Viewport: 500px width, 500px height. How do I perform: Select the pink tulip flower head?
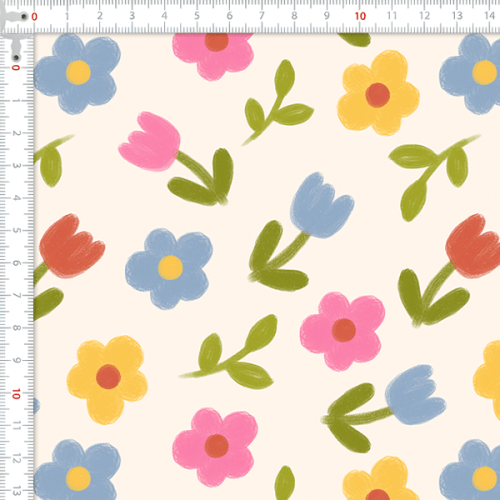150,141
